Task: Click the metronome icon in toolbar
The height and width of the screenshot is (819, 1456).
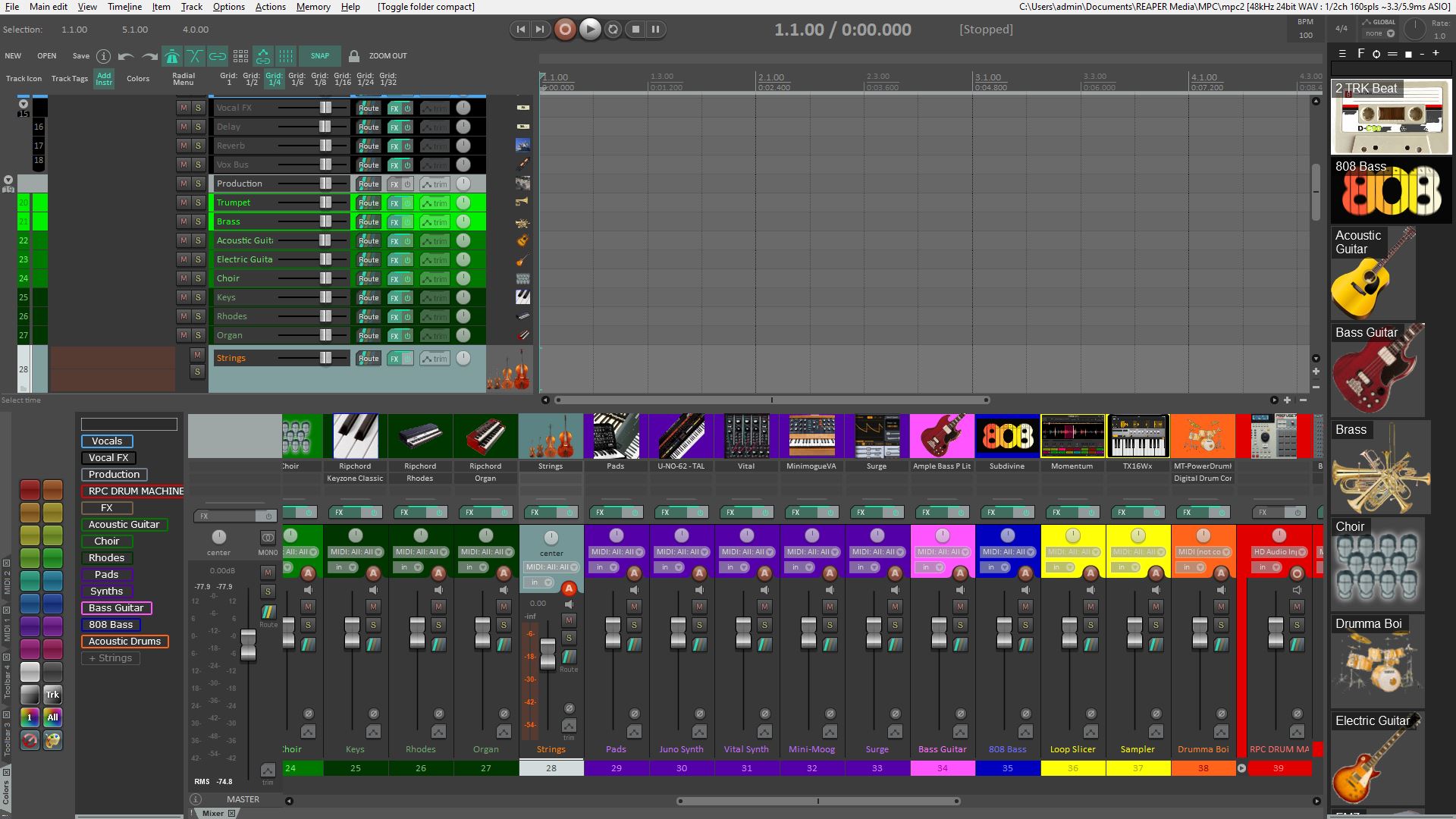Action: [x=172, y=56]
